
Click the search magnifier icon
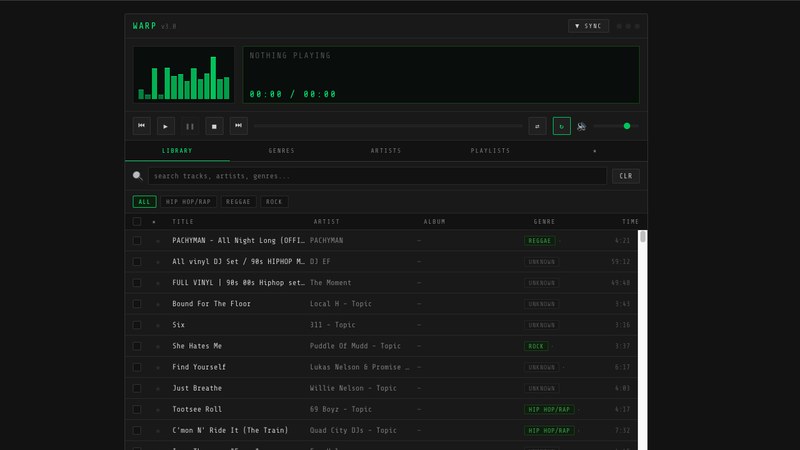click(x=137, y=176)
